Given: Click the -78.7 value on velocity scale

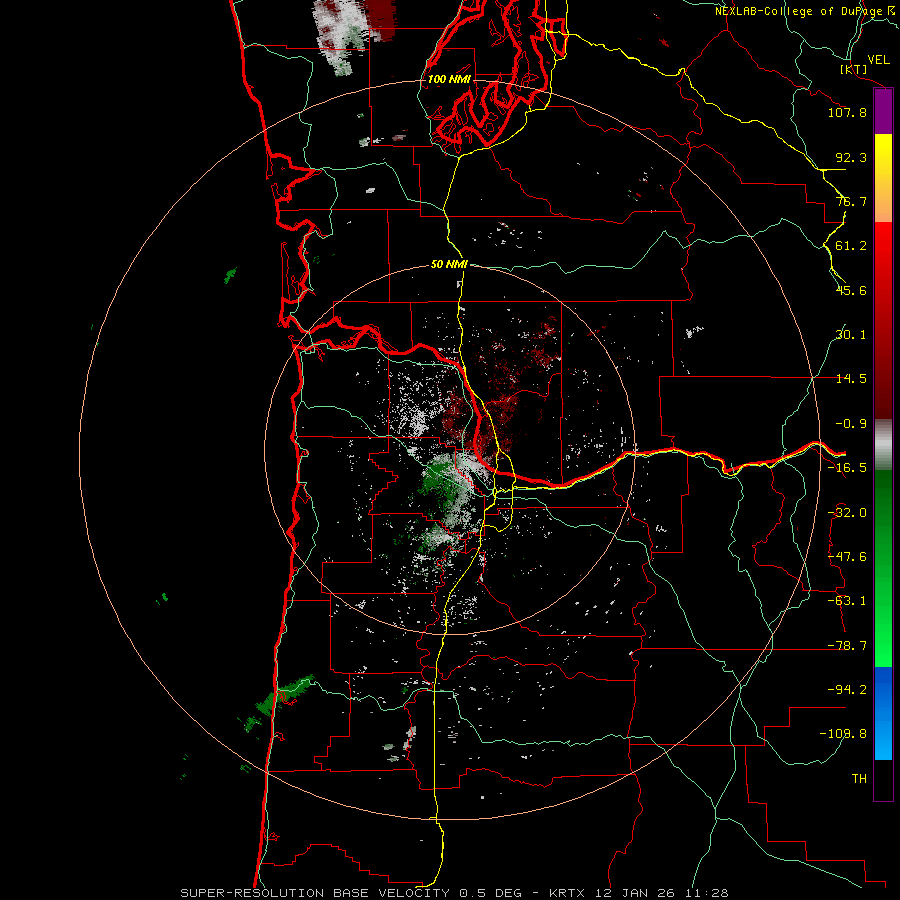Looking at the screenshot, I should click(x=847, y=646).
